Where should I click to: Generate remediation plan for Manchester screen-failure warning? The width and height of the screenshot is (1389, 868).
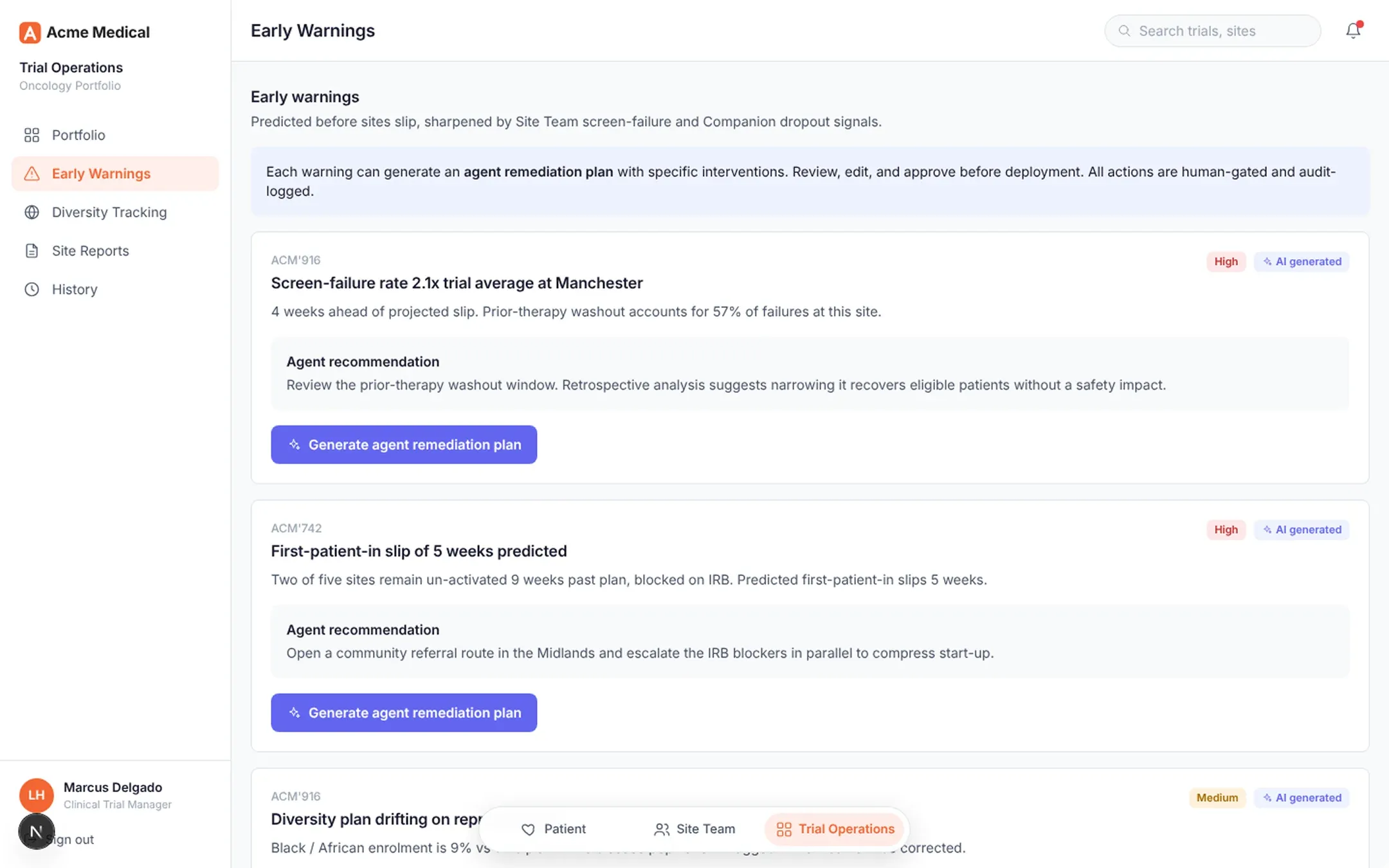pyautogui.click(x=404, y=444)
